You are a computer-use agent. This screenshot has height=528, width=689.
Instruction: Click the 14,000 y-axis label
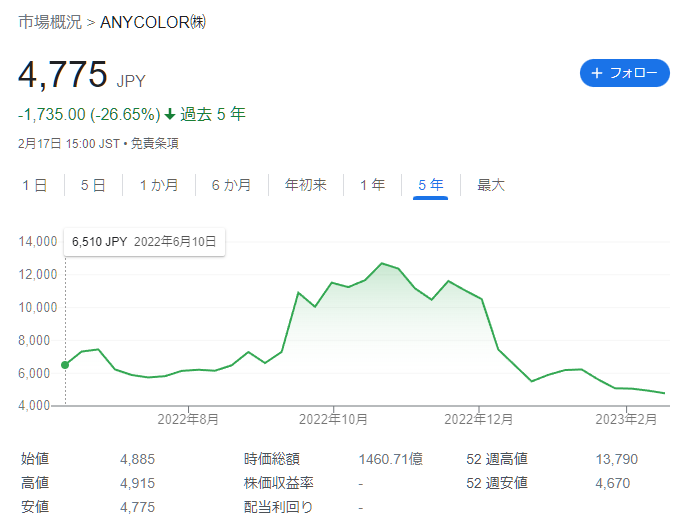(38, 242)
